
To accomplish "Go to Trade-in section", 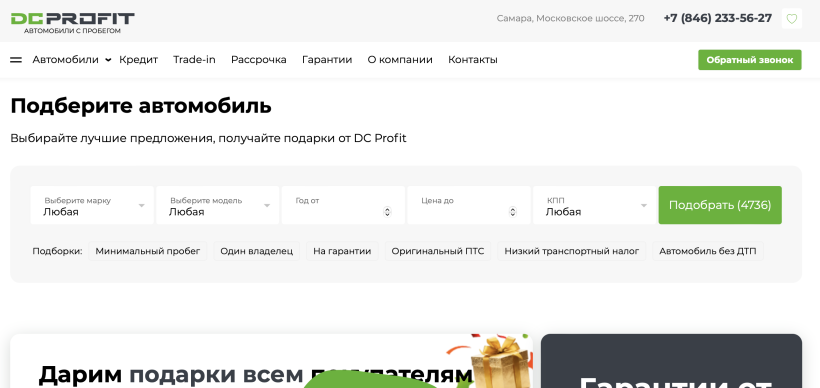I will [194, 60].
